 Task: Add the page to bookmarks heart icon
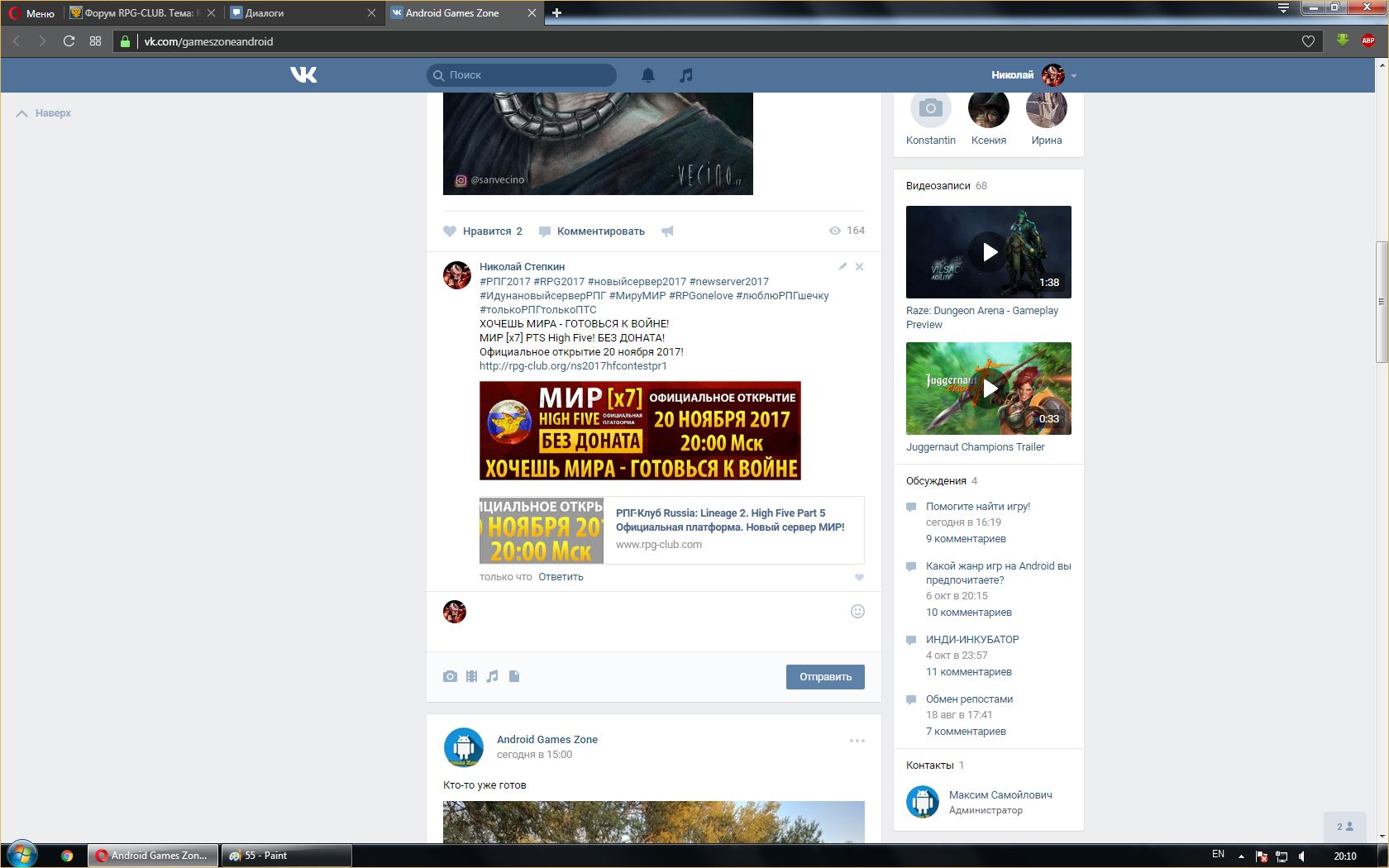1308,41
